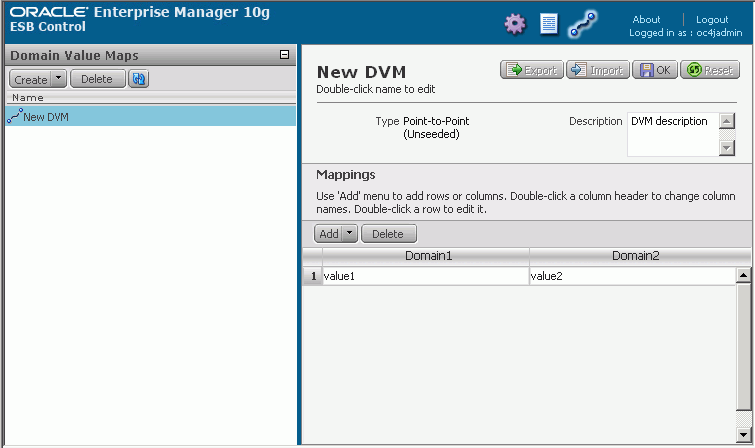Viewport: 755px width, 448px height.
Task: Delete the selected domain value map
Action: click(x=97, y=79)
